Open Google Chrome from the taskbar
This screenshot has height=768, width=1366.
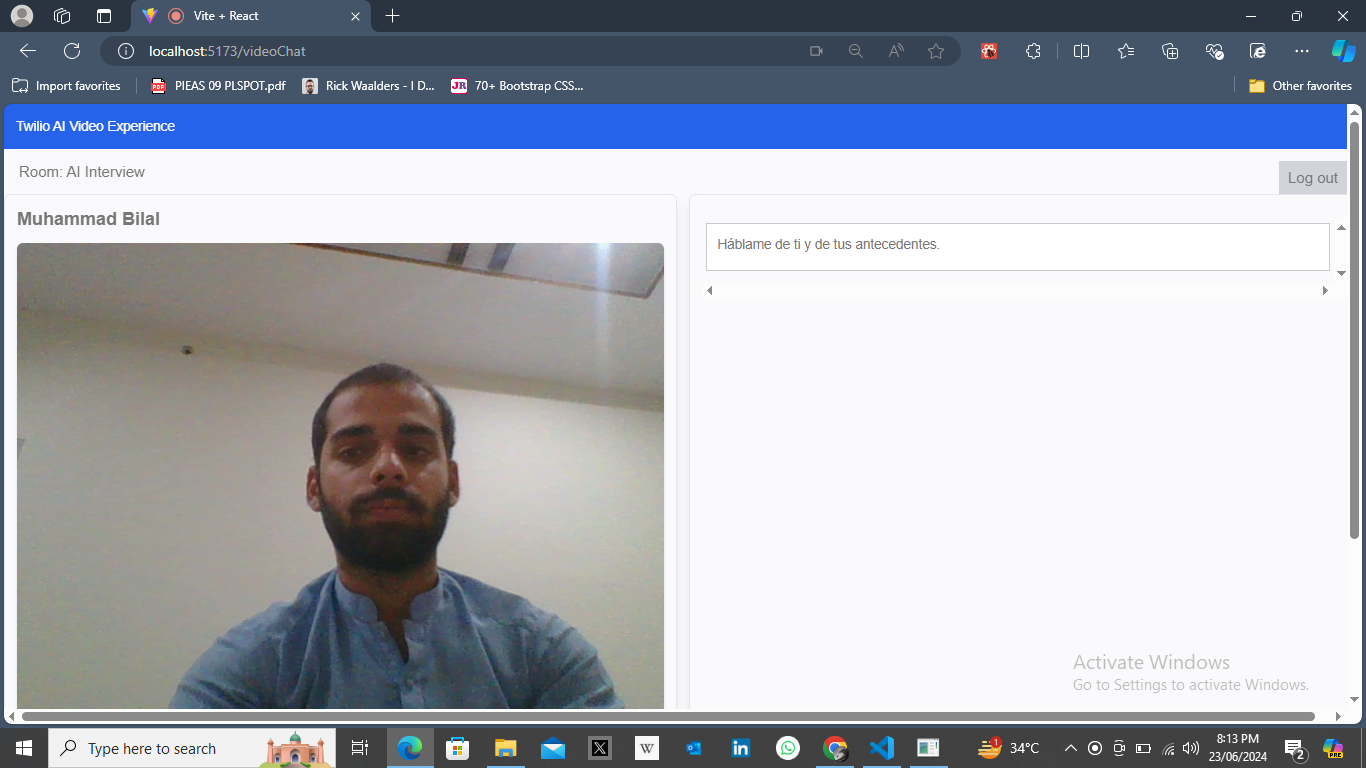835,748
